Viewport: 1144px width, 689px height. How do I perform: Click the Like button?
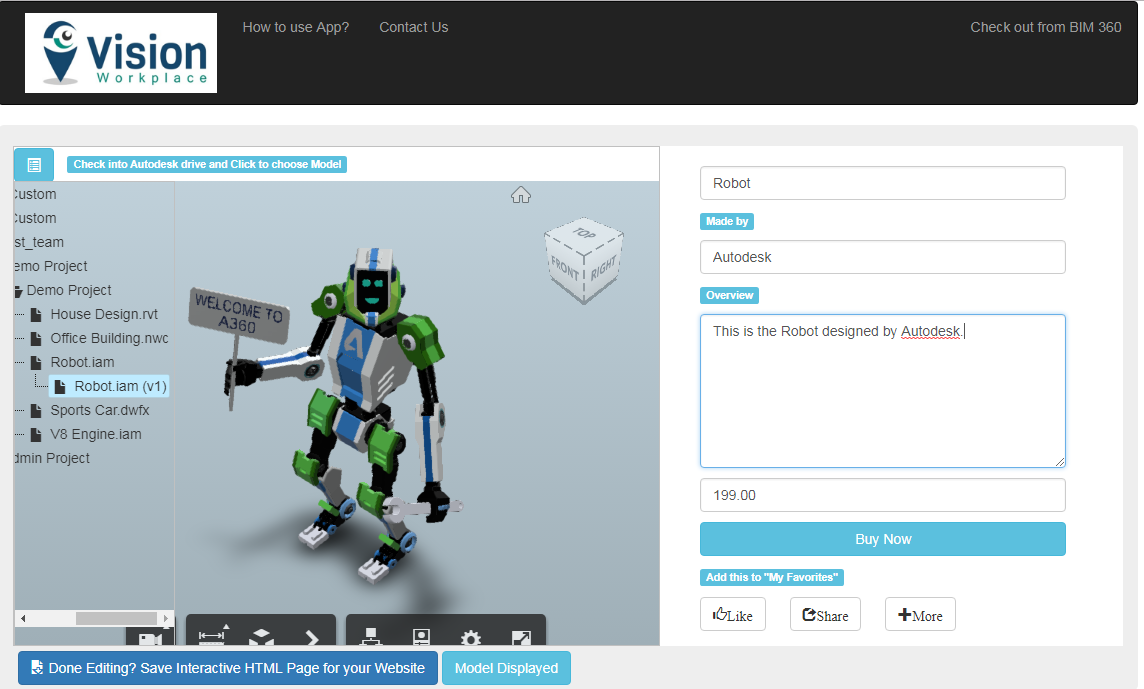pos(733,615)
